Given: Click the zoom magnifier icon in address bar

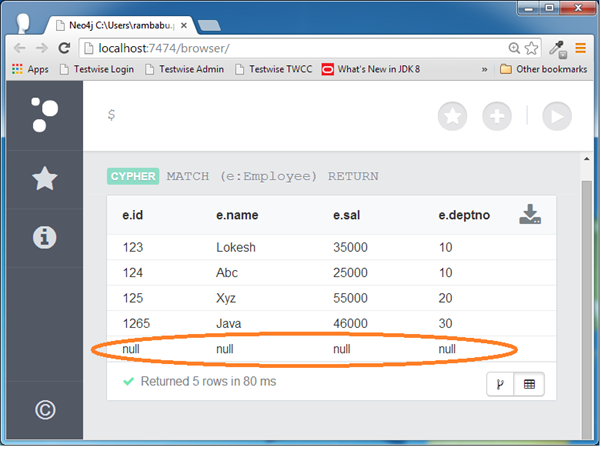Looking at the screenshot, I should click(x=514, y=48).
